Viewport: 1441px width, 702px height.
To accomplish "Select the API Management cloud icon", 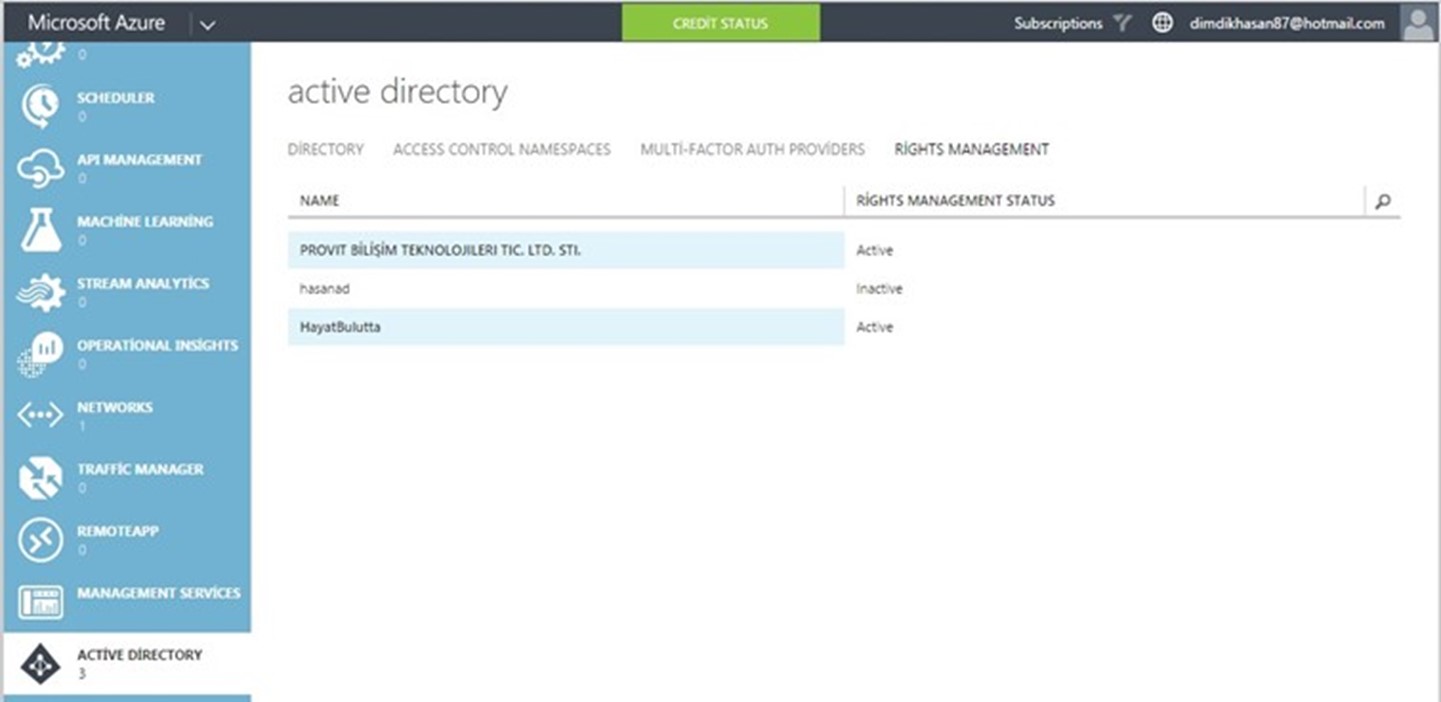I will pos(41,168).
